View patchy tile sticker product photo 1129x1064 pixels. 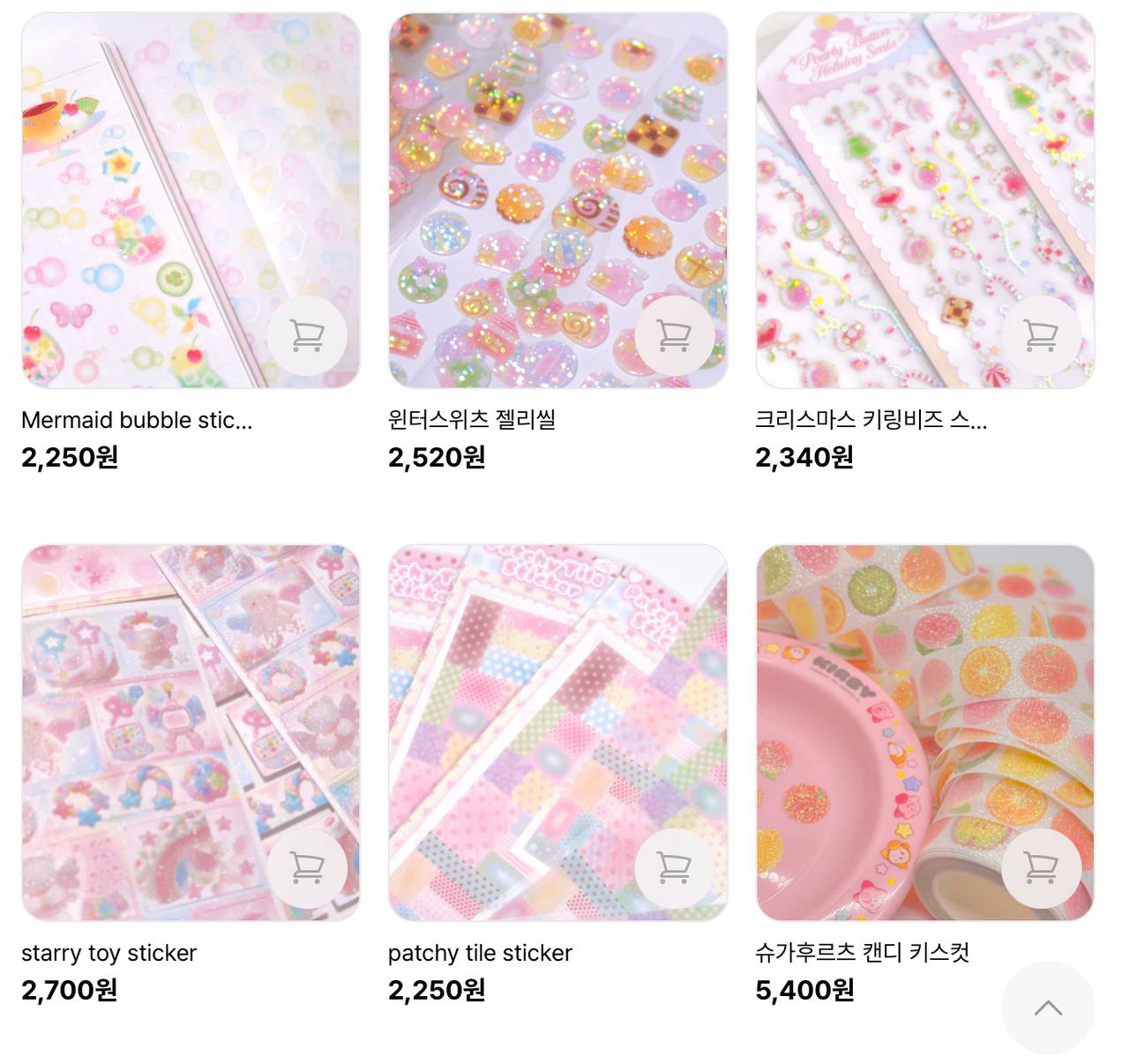(x=558, y=733)
